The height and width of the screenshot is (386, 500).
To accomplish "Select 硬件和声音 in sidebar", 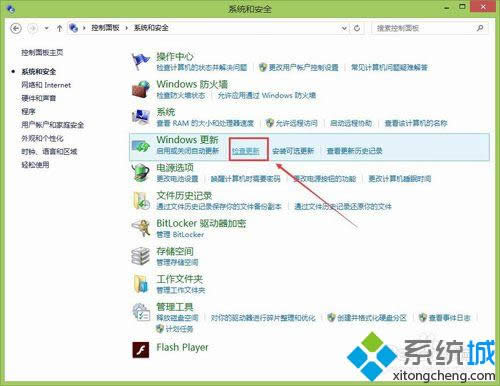I will click(x=39, y=98).
